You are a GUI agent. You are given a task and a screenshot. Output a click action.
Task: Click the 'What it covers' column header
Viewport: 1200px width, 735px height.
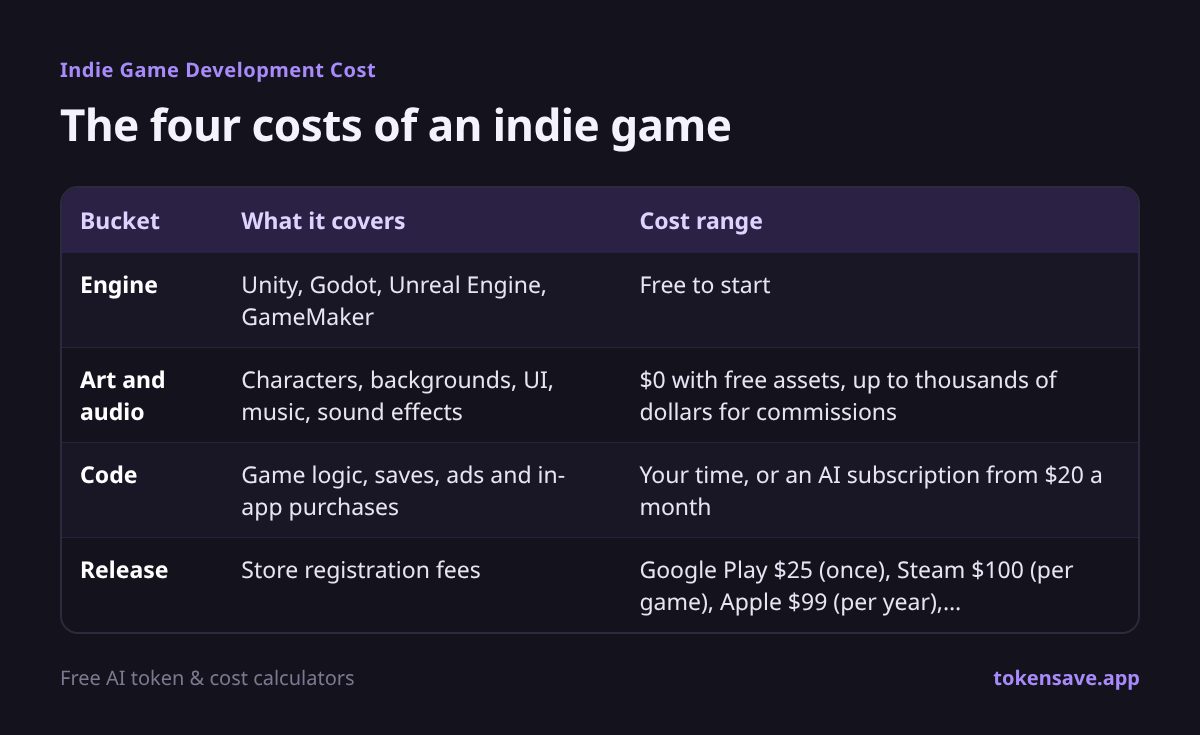[x=323, y=221]
